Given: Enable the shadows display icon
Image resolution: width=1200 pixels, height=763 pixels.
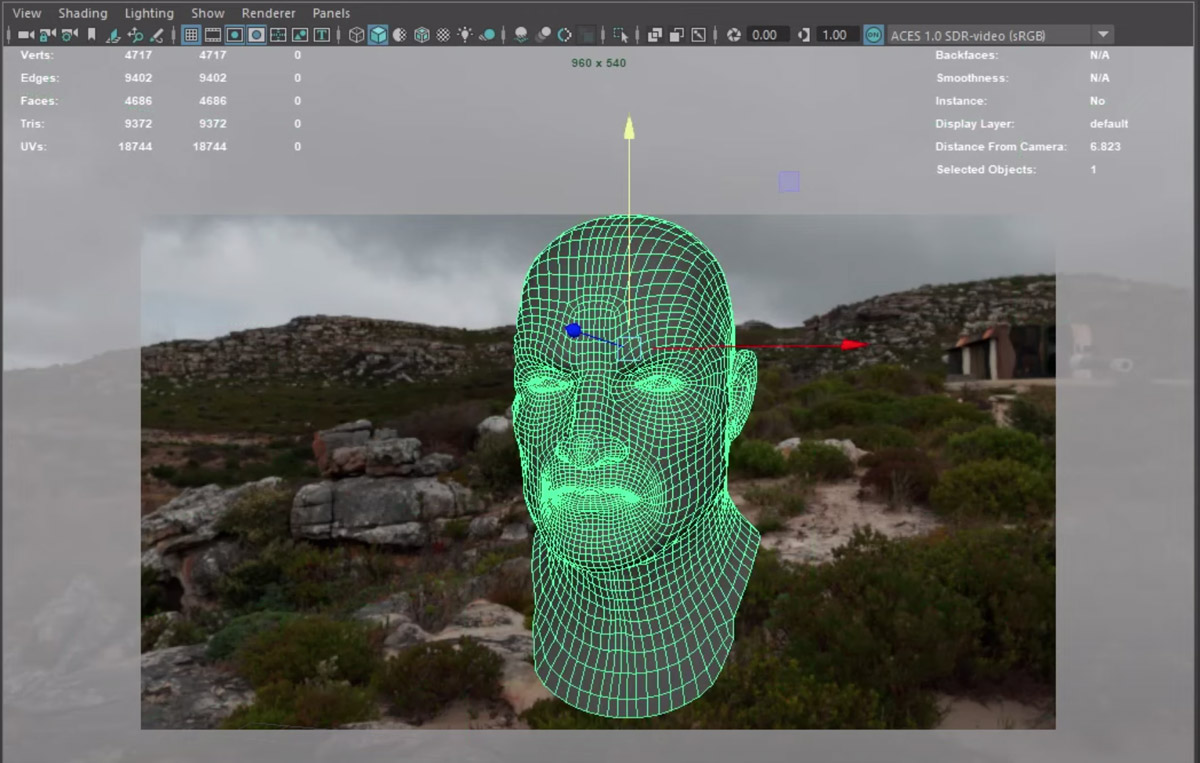Looking at the screenshot, I should (520, 35).
